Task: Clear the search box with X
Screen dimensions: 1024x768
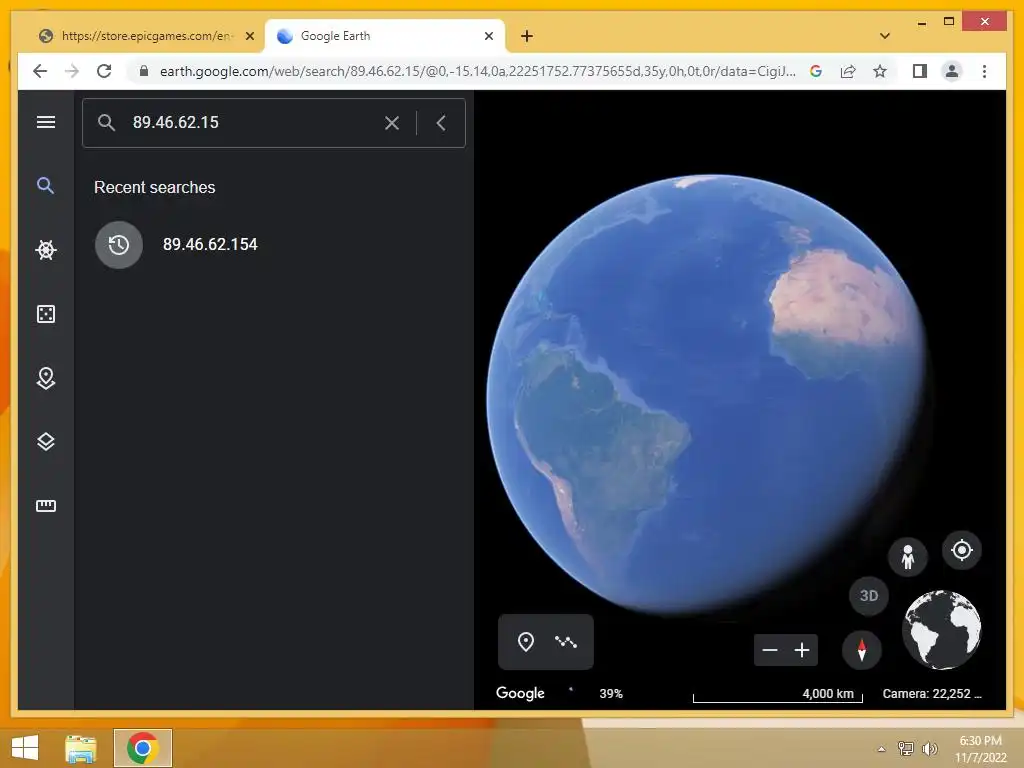Action: coord(392,123)
